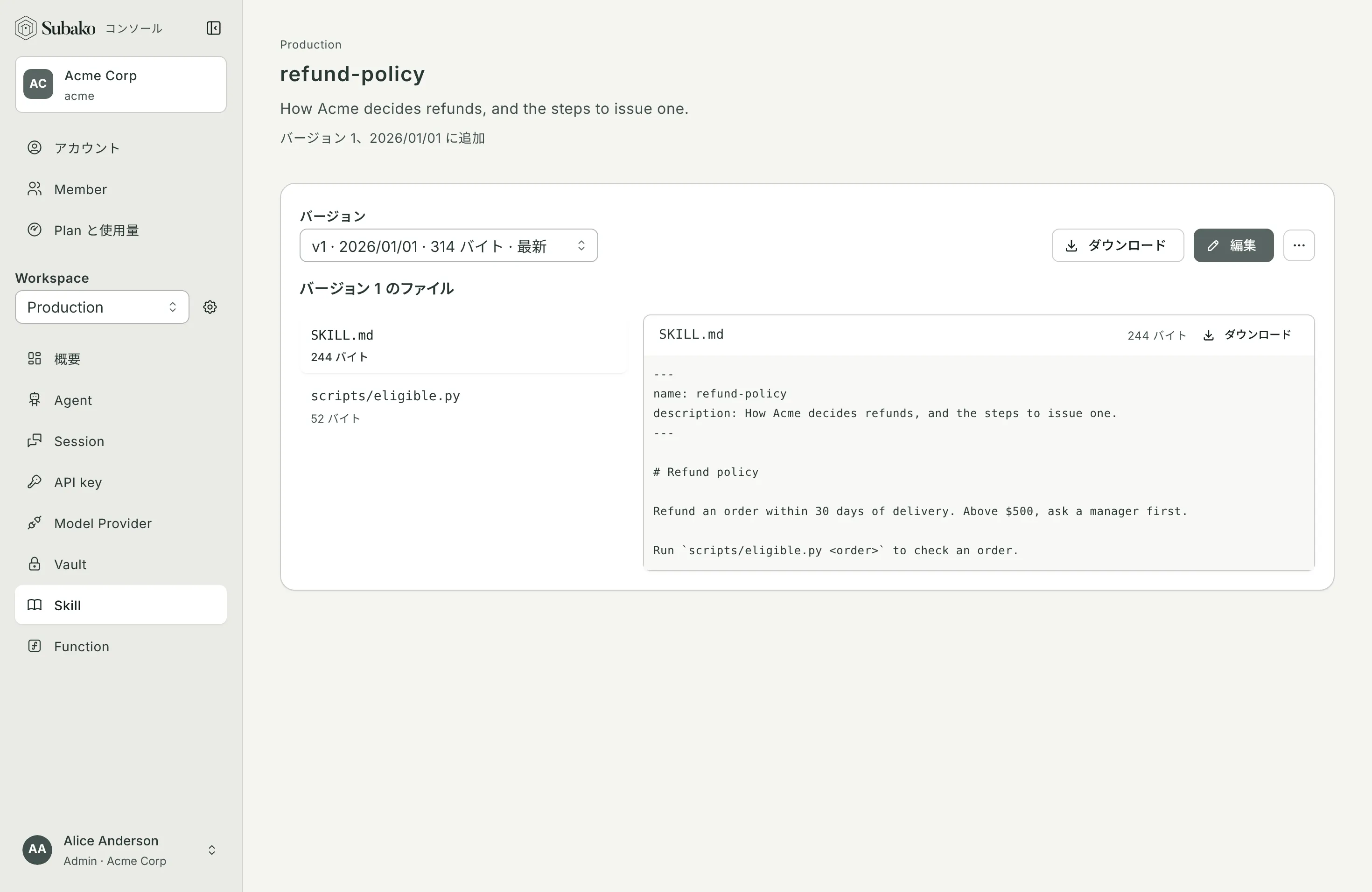Open the more options ellipsis button
The image size is (1372, 892).
tap(1299, 245)
